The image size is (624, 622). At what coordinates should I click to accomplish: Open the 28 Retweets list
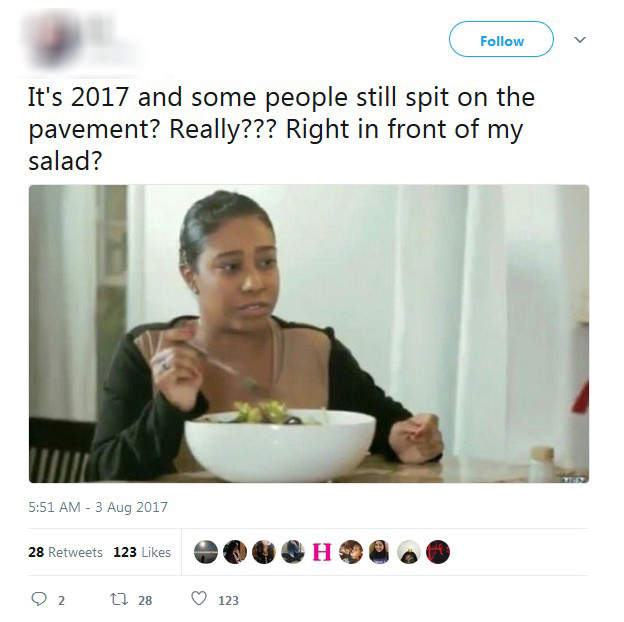[x=65, y=552]
